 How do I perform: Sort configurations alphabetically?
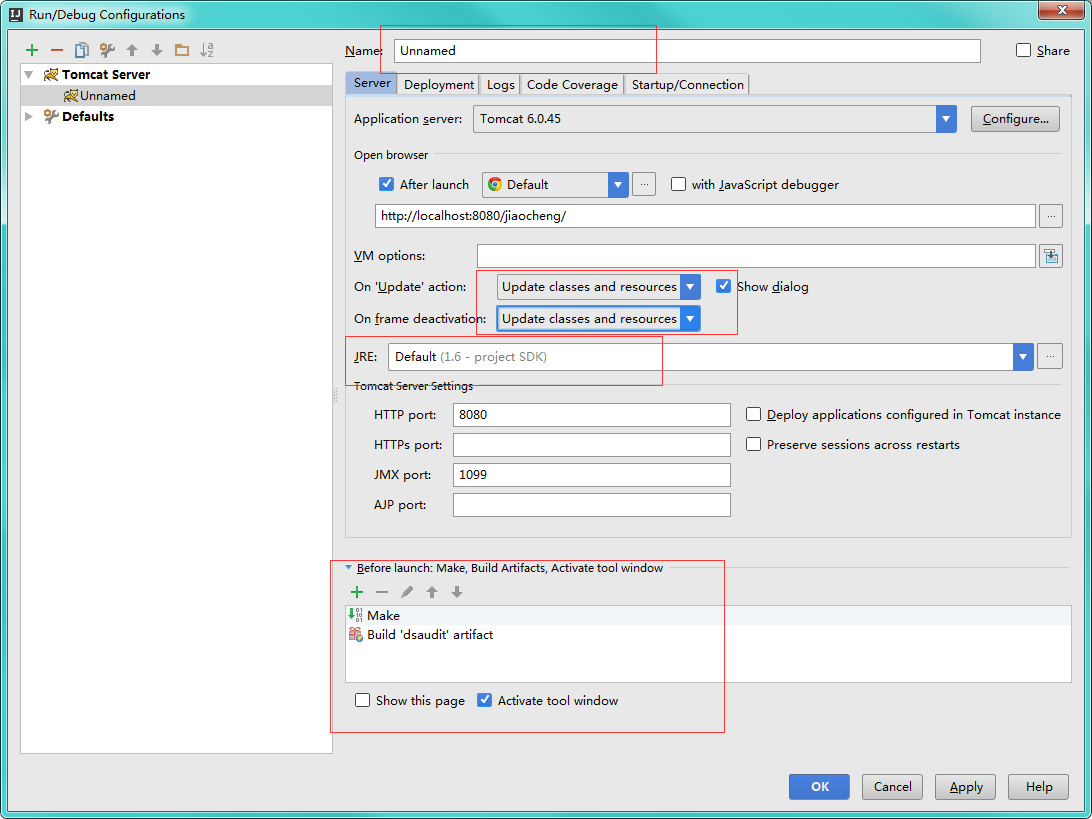[207, 50]
